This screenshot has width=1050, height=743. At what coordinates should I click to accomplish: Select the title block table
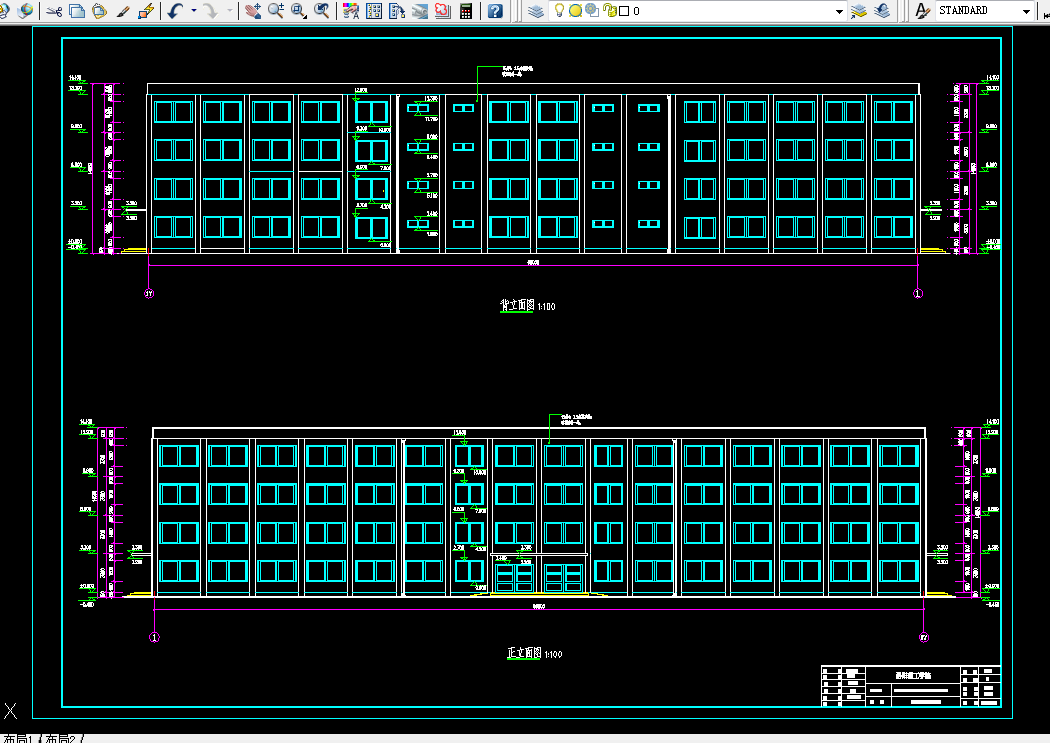point(911,685)
